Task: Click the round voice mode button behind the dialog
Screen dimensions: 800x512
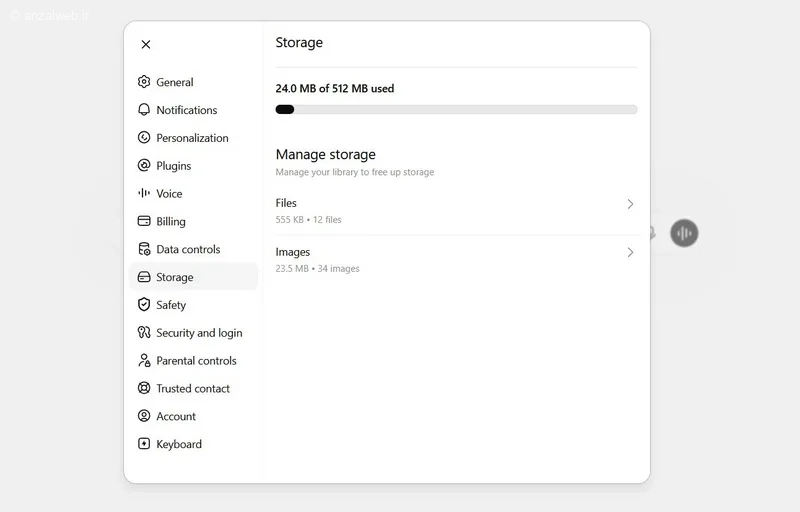Action: click(684, 233)
